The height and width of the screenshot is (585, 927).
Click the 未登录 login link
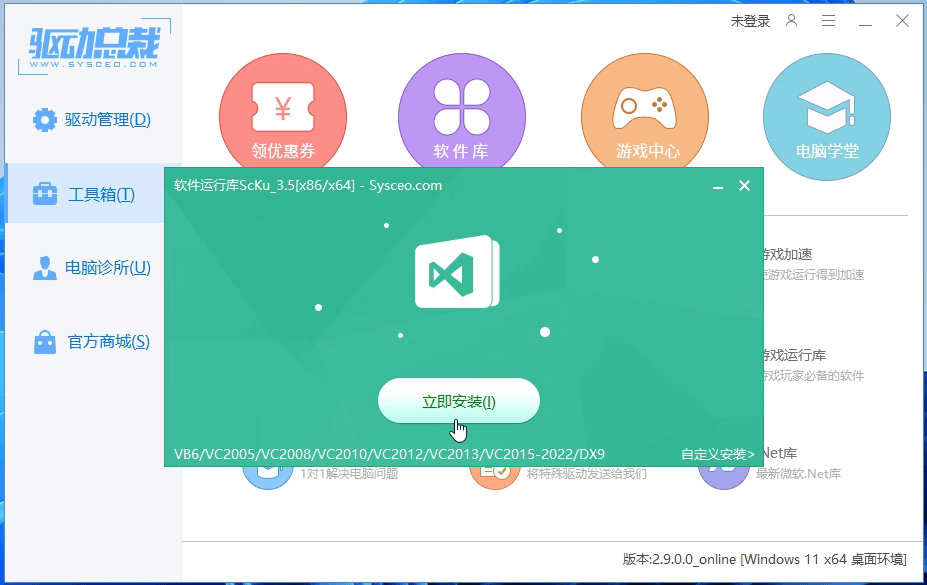click(749, 20)
